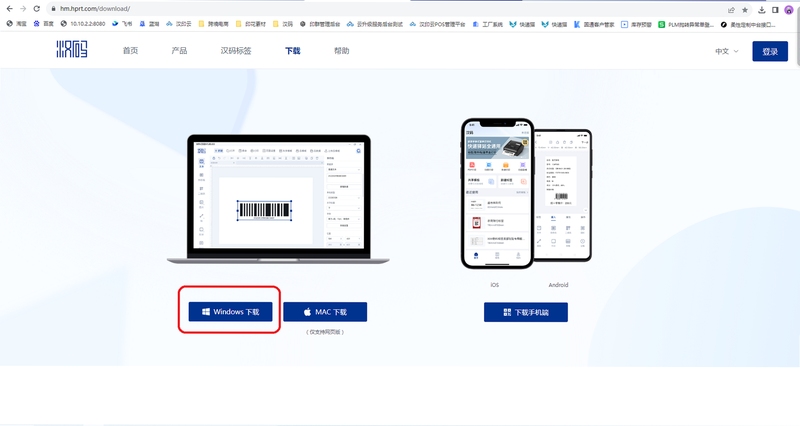Select the 下载 navigation item
Screen dimensions: 800x426
292,51
